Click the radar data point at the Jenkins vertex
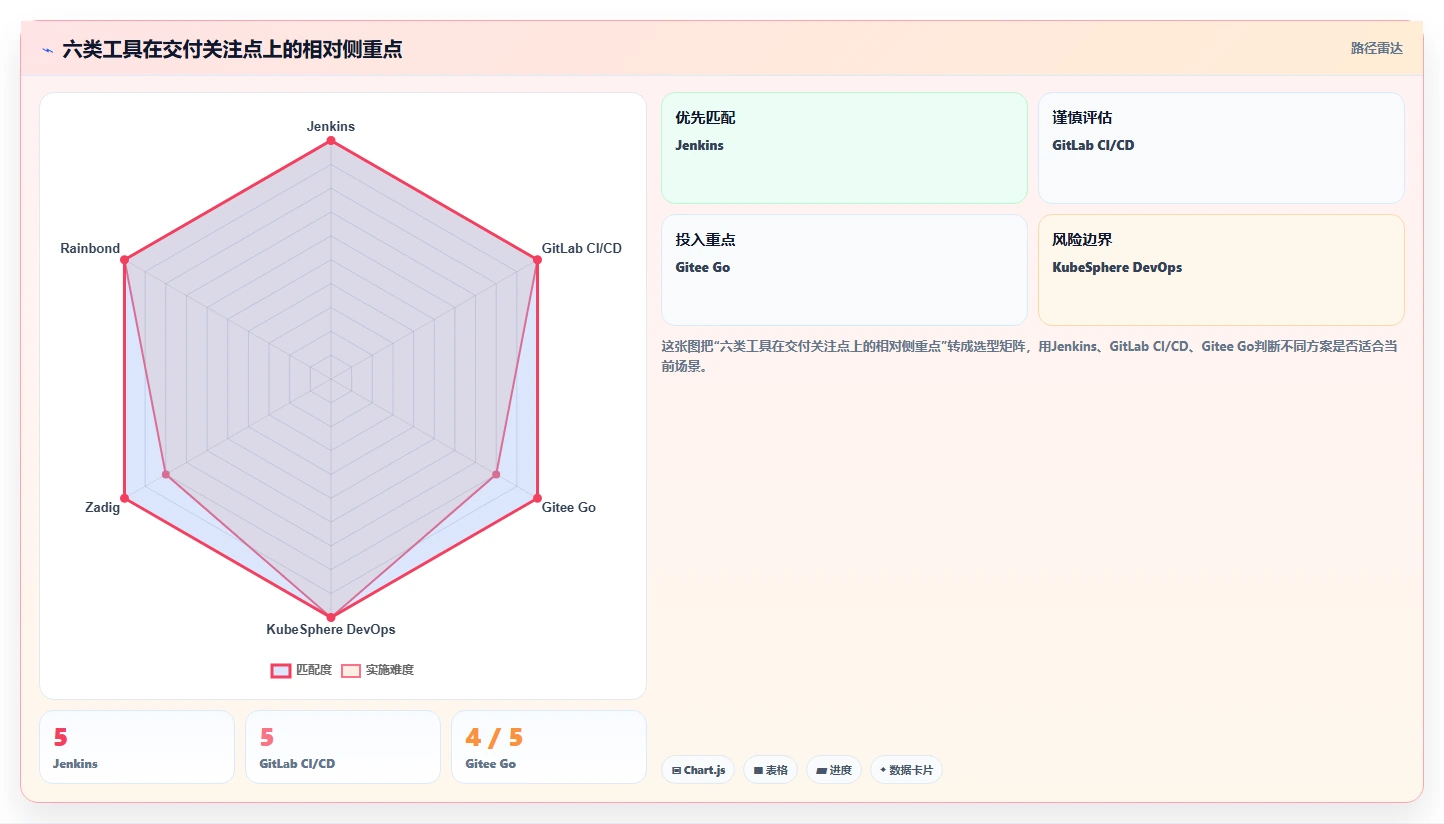This screenshot has height=824, width=1444. pyautogui.click(x=331, y=140)
